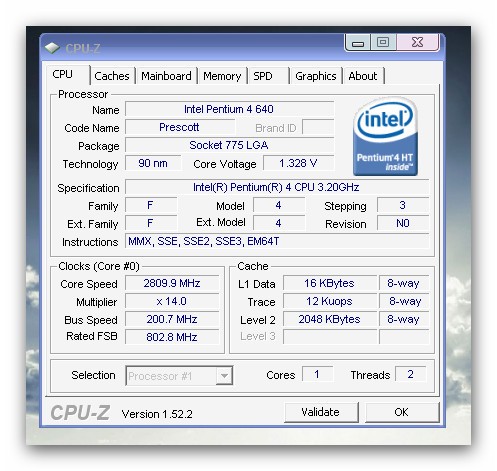Click the Intel Pentium 4 640 name field
Image resolution: width=497 pixels, height=471 pixels.
click(x=229, y=109)
